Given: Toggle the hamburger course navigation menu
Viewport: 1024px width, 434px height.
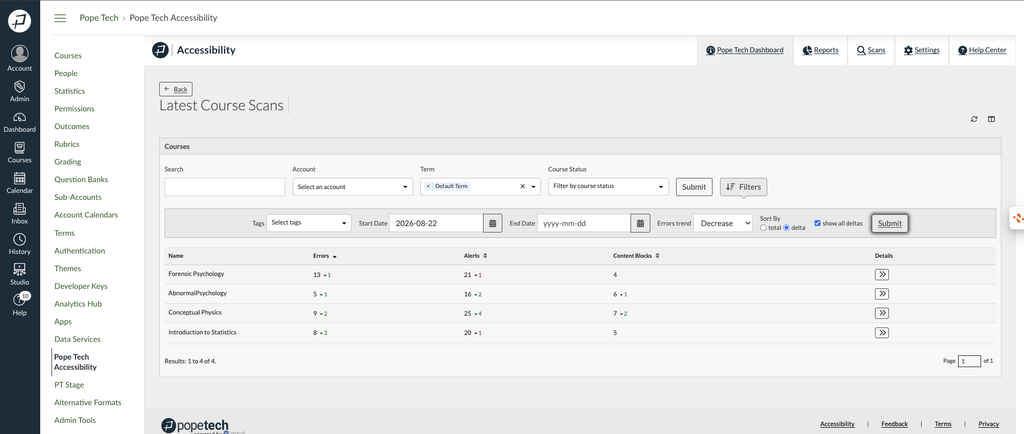Looking at the screenshot, I should [60, 18].
